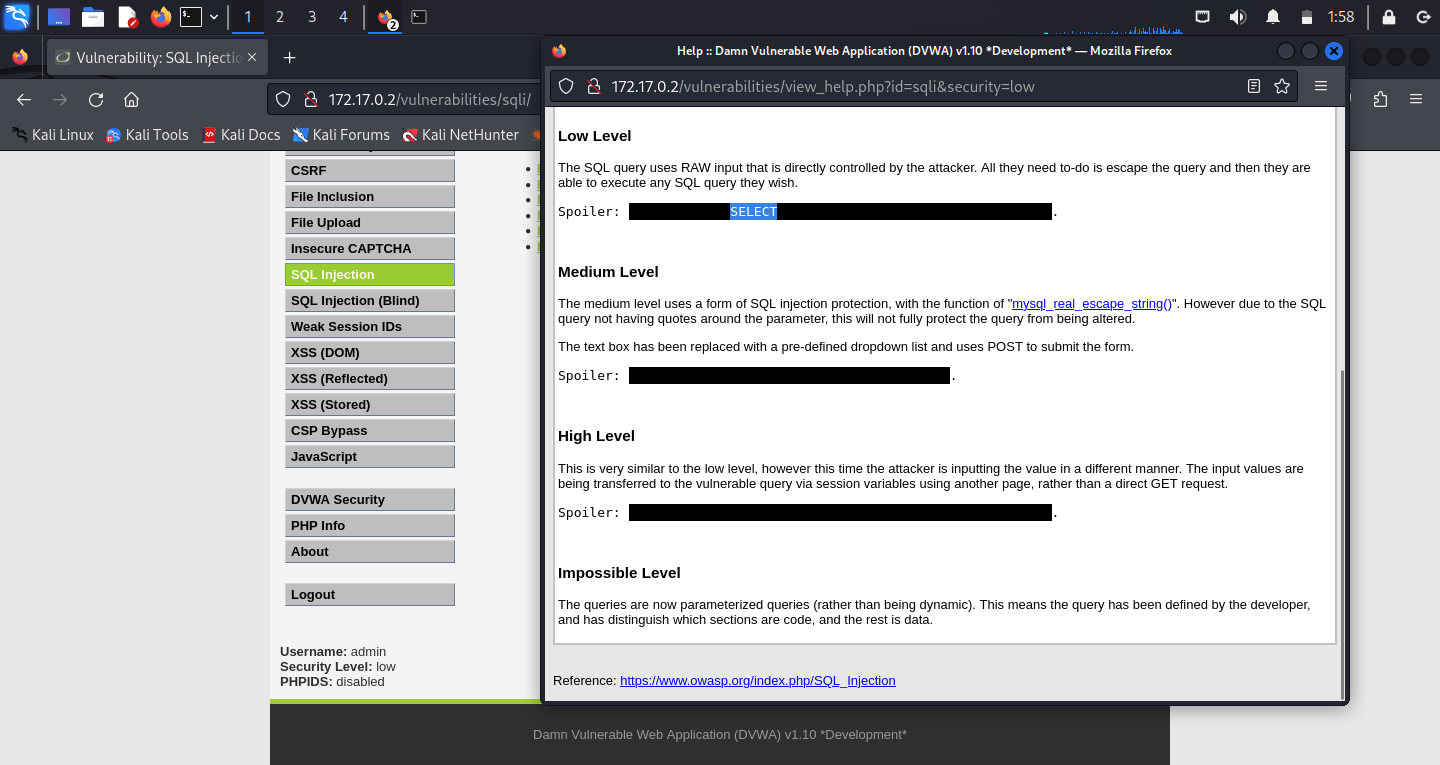Click the highlighted SELECT text in Low spoiler

(x=753, y=212)
